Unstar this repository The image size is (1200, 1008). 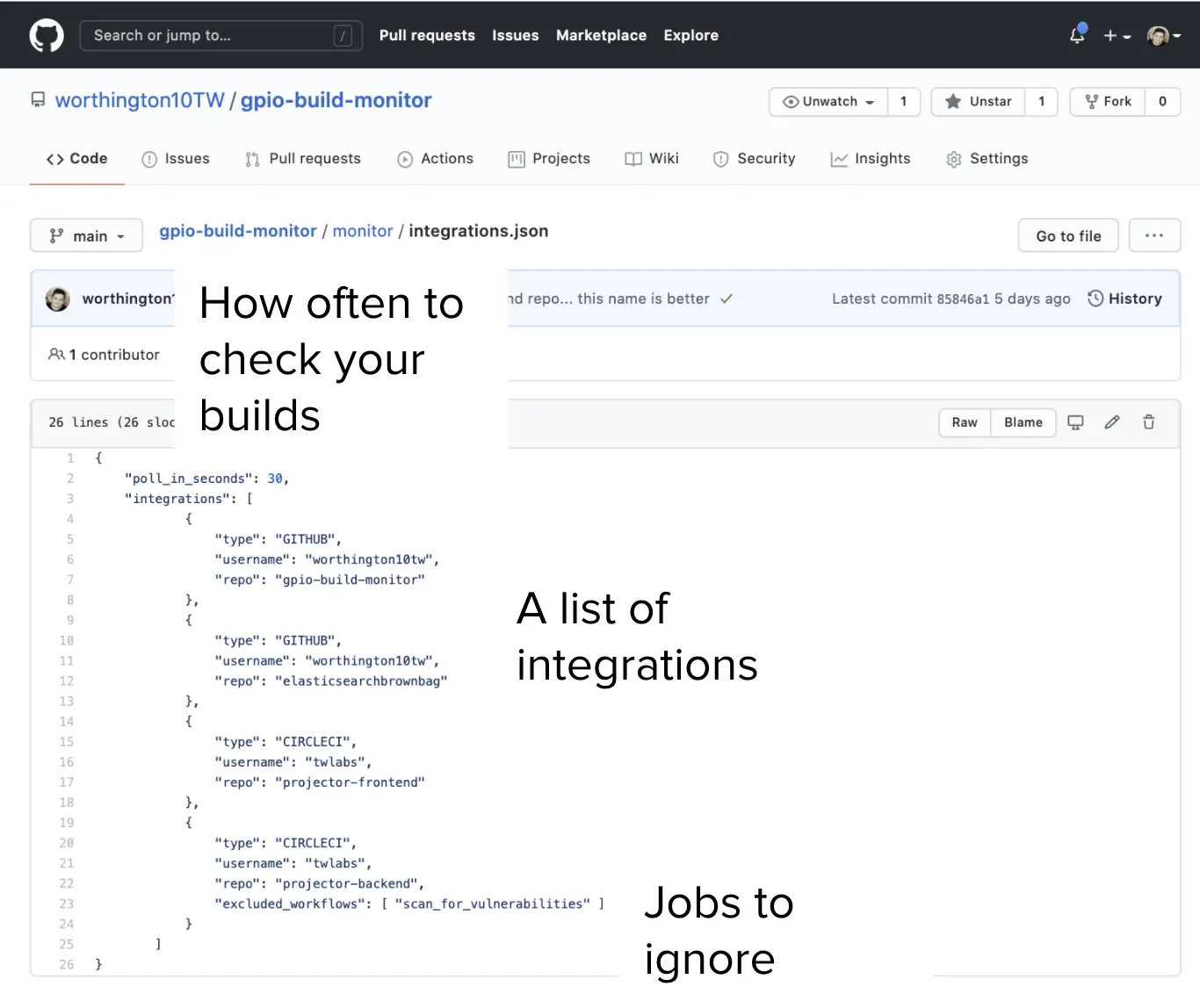pos(979,102)
